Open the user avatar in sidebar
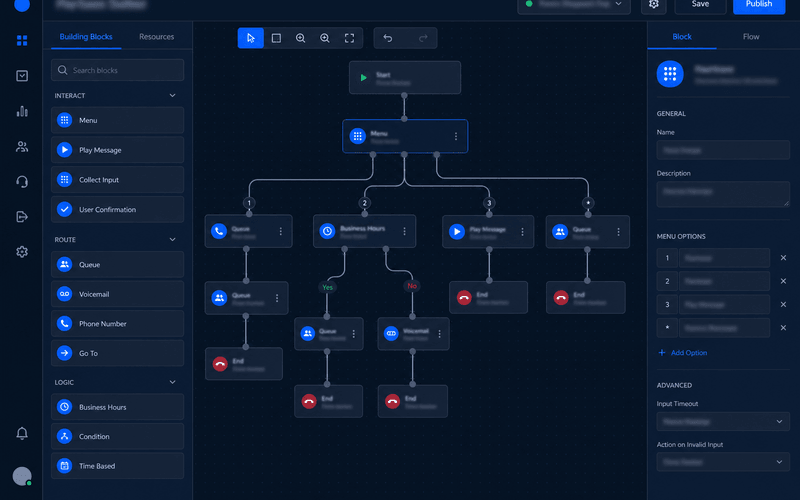800x500 pixels. pos(22,476)
